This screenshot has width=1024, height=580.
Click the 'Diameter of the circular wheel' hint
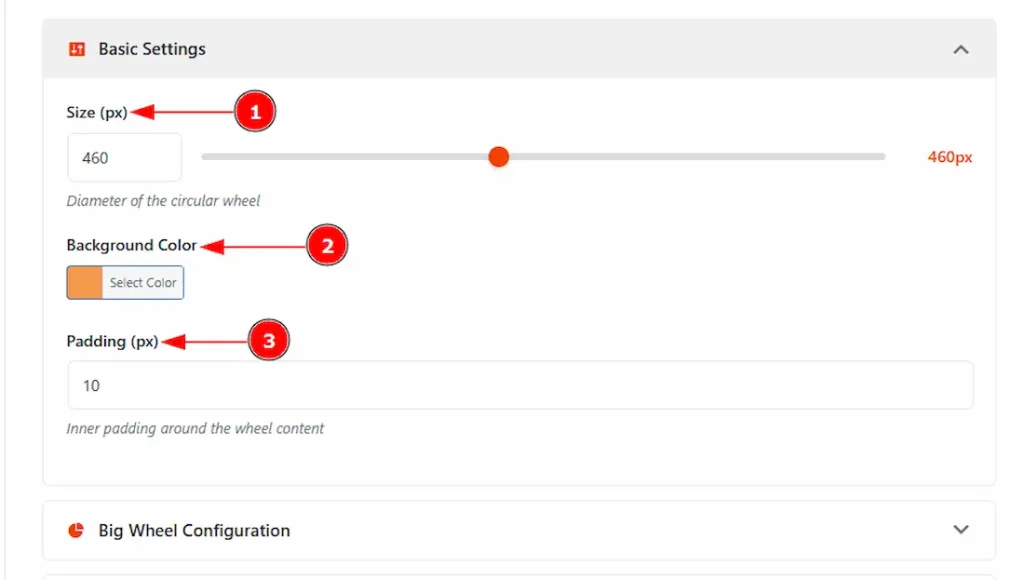[x=163, y=201]
